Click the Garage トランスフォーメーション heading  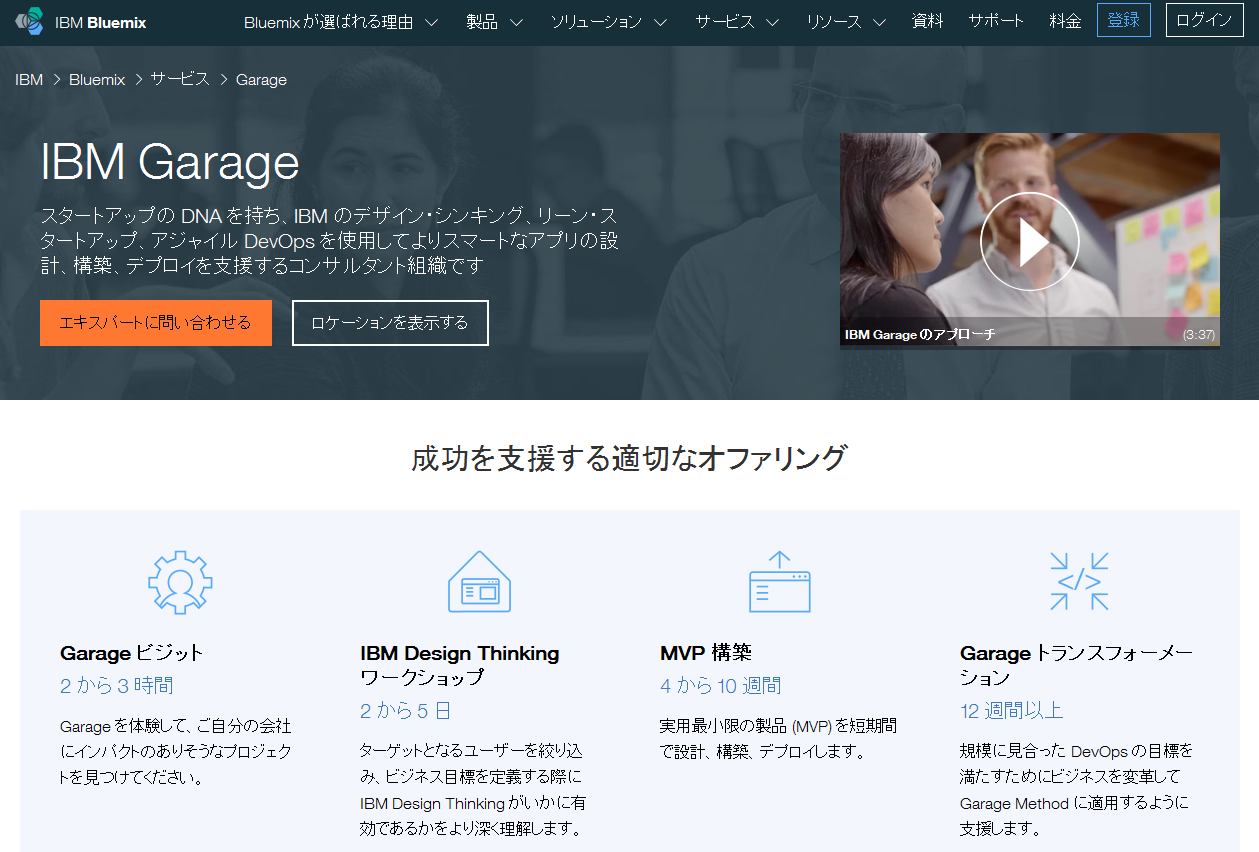coord(1077,665)
